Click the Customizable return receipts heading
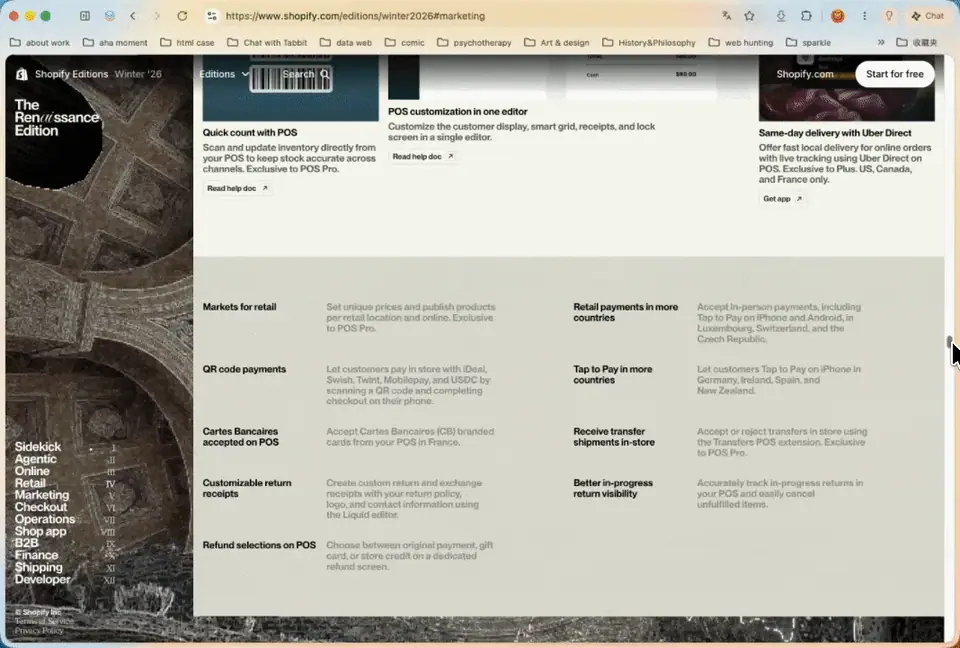 click(247, 488)
